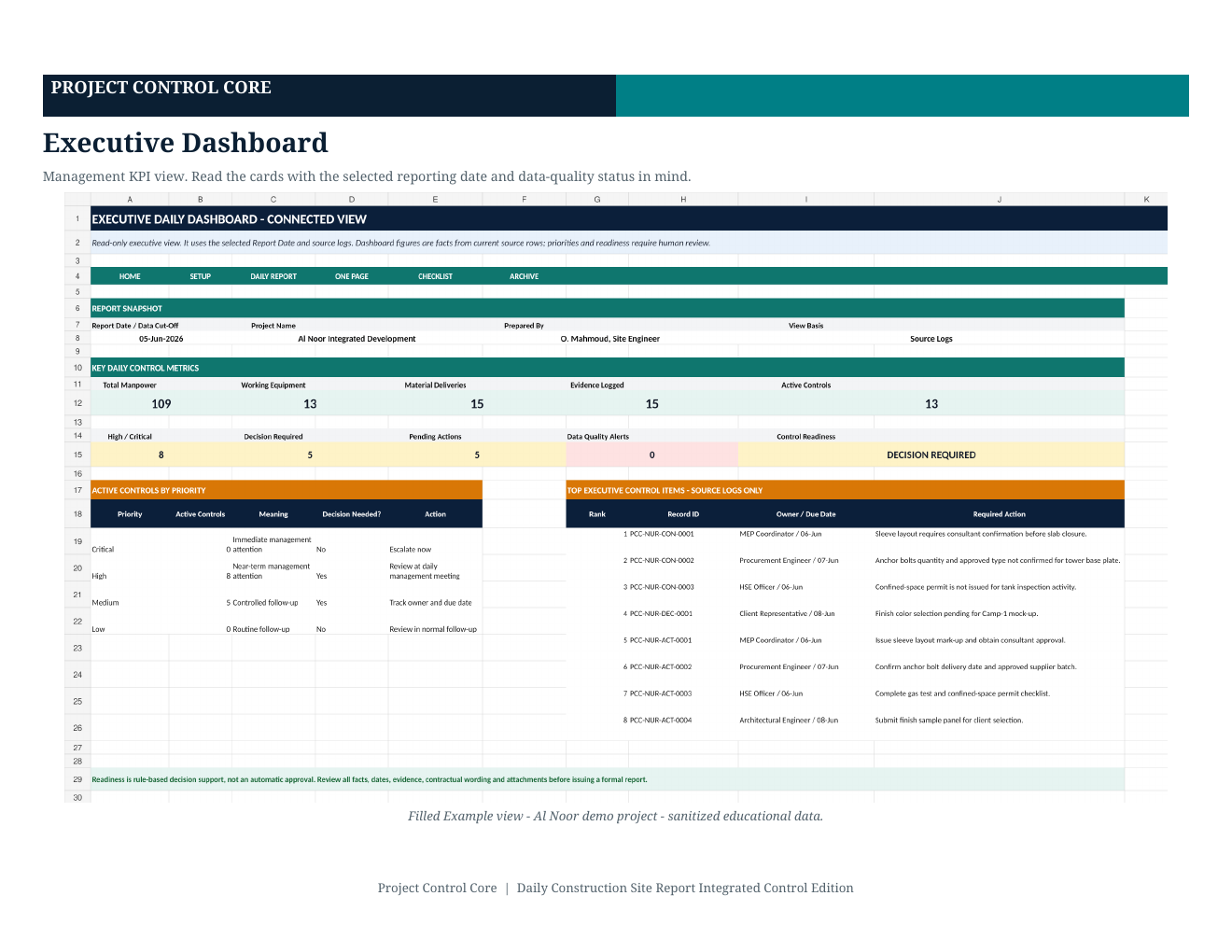Click column header A
1232x952 pixels.
tap(130, 200)
